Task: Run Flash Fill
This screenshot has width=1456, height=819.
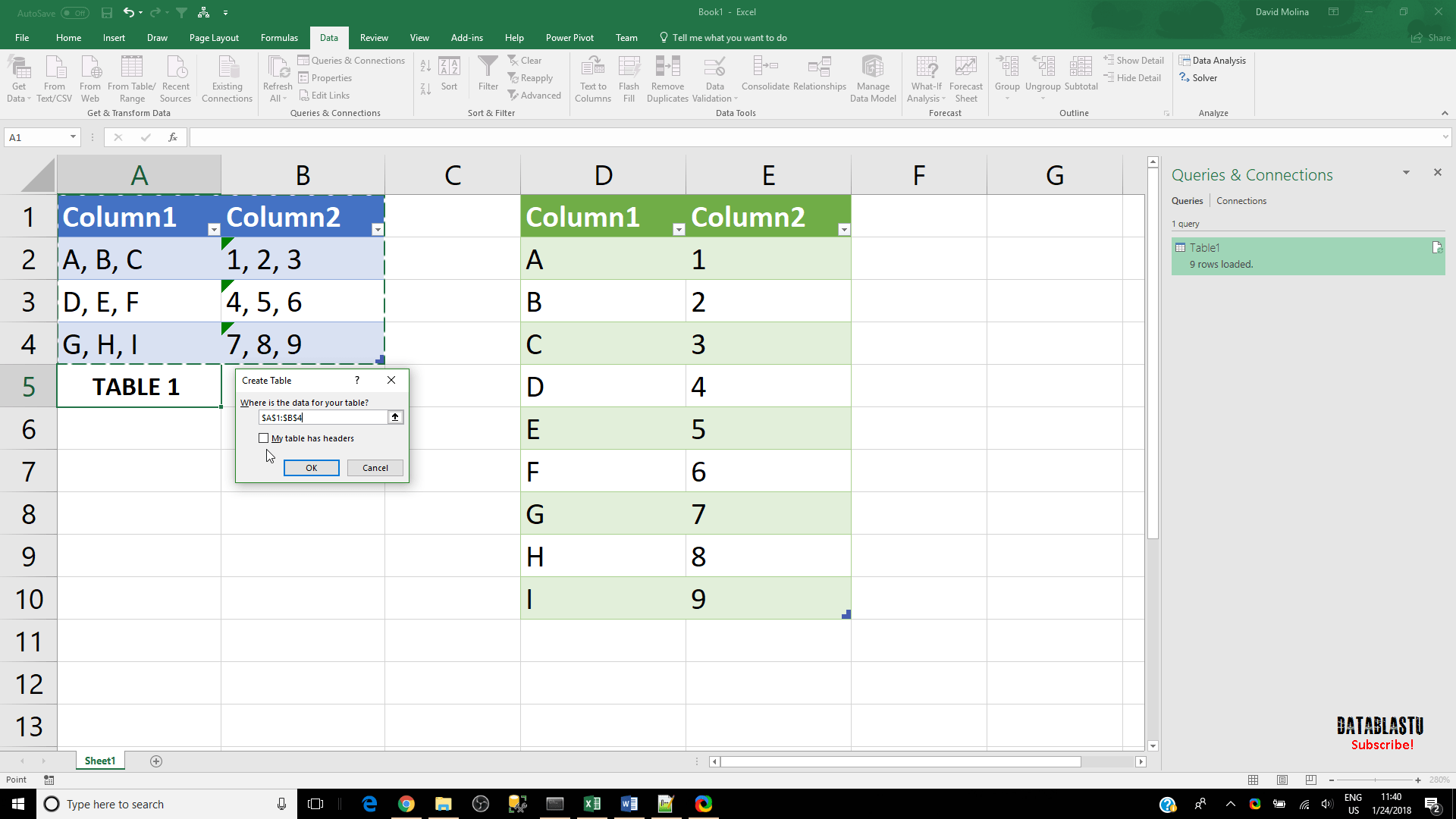Action: point(629,78)
